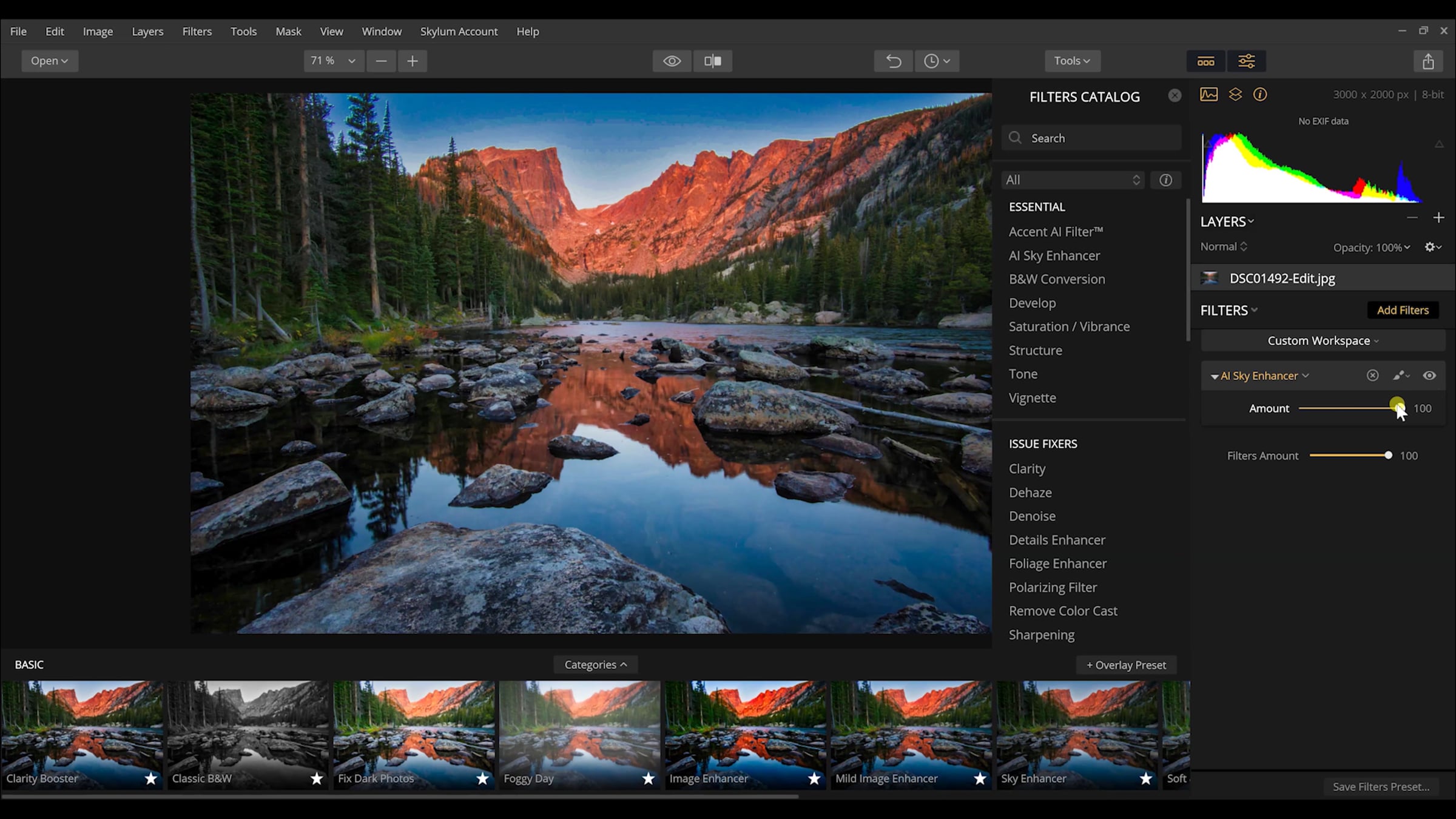Image resolution: width=1456 pixels, height=819 pixels.
Task: Open the zoom percentage dropdown
Action: point(333,61)
